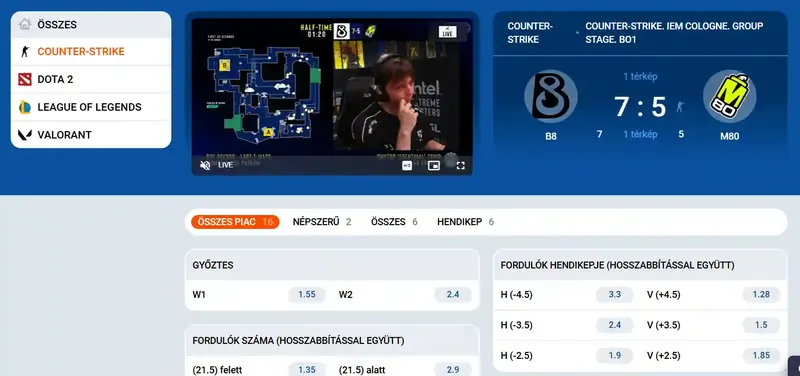The width and height of the screenshot is (800, 376).
Task: Click the 7 : 5 score
Action: 640,107
